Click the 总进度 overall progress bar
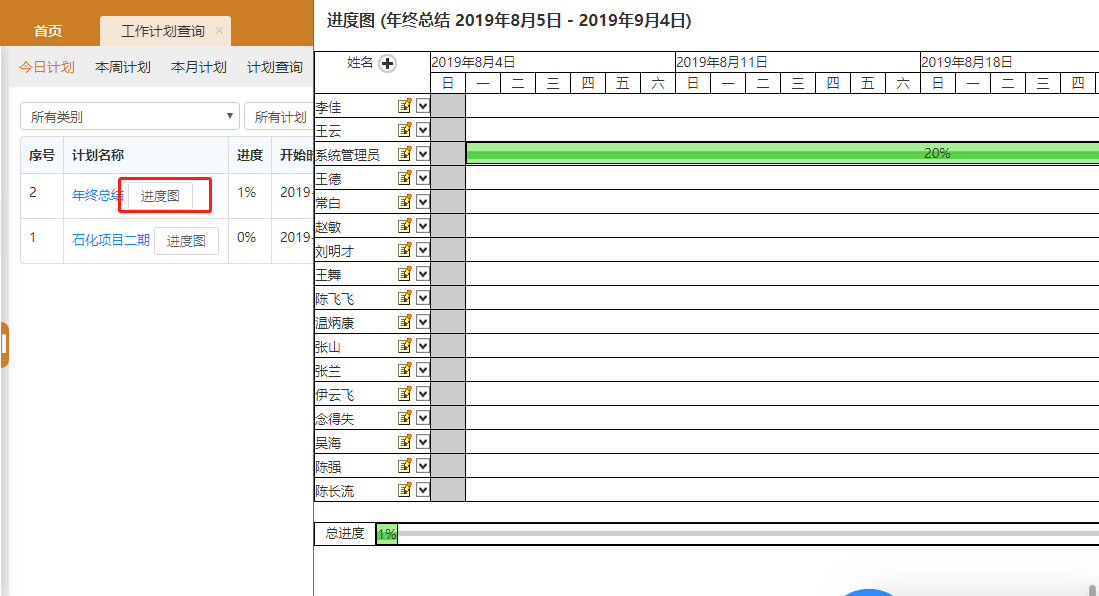 tap(740, 534)
